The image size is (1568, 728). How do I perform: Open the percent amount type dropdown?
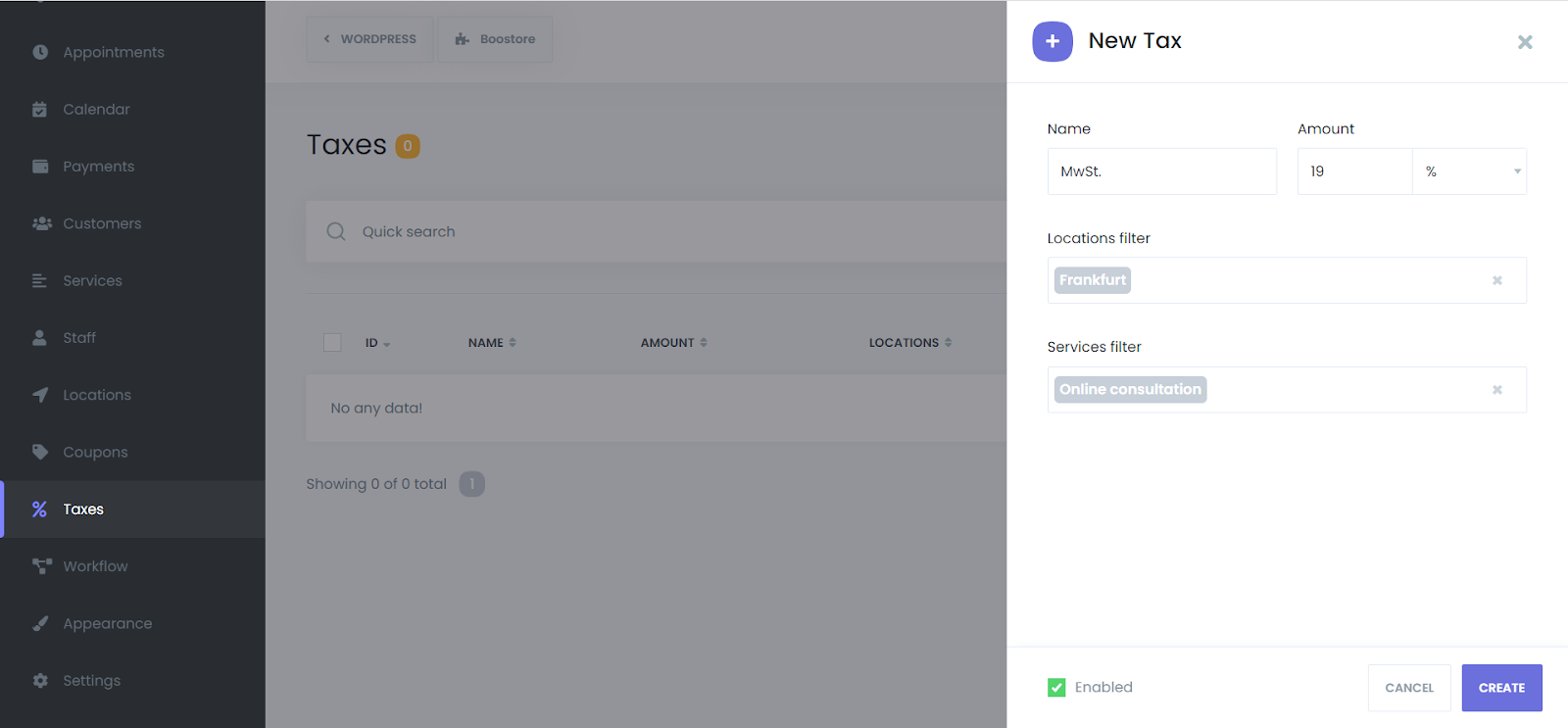pyautogui.click(x=1469, y=171)
